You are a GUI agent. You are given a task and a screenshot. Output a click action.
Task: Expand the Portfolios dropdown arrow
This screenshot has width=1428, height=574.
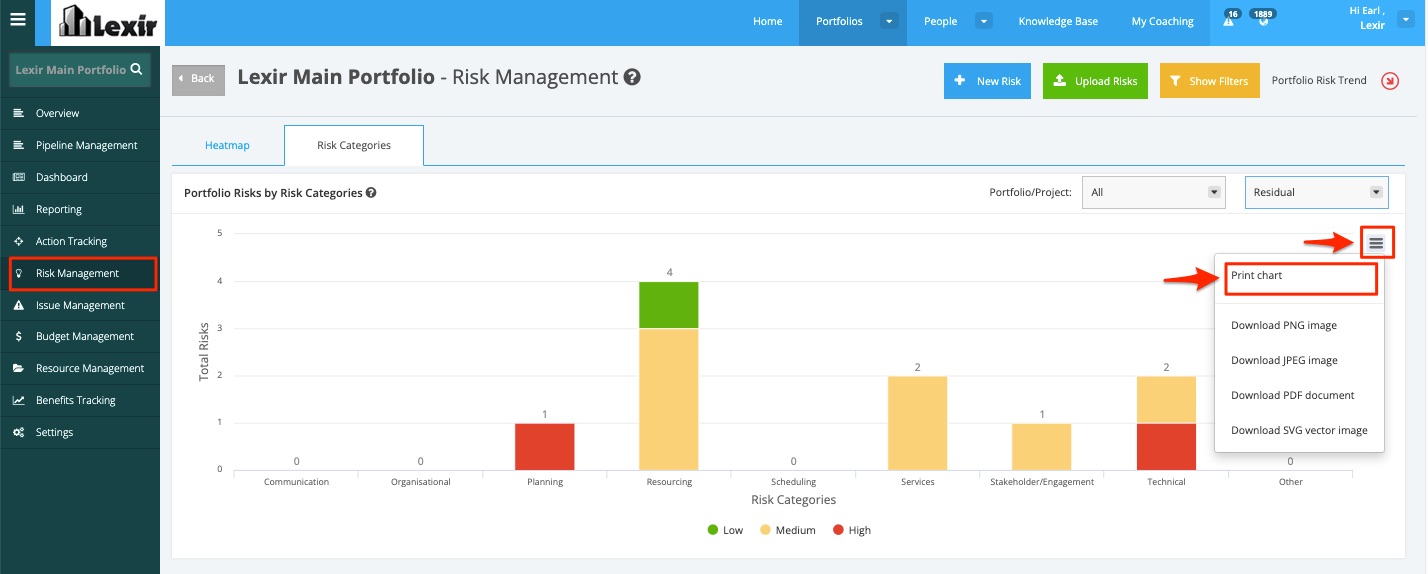tap(888, 21)
